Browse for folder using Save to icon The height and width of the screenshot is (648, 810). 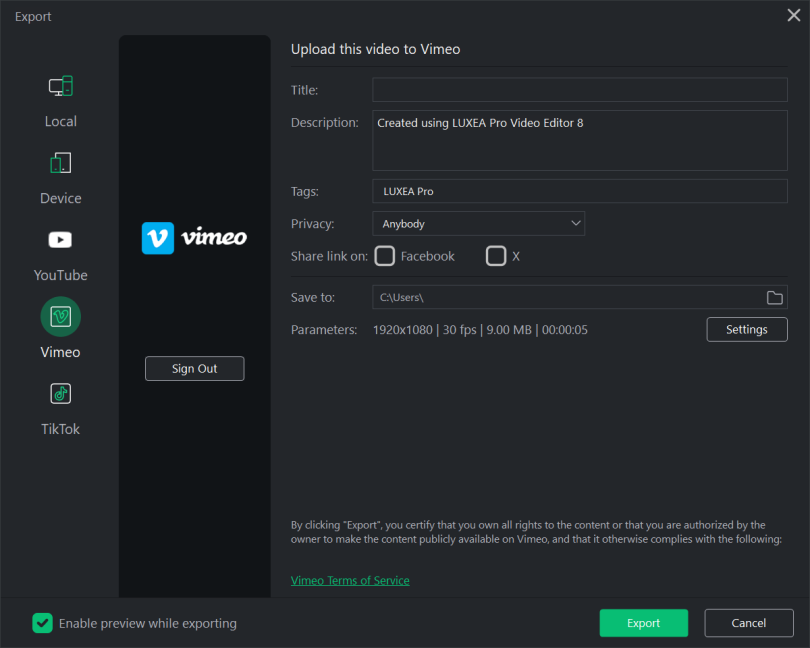click(774, 298)
